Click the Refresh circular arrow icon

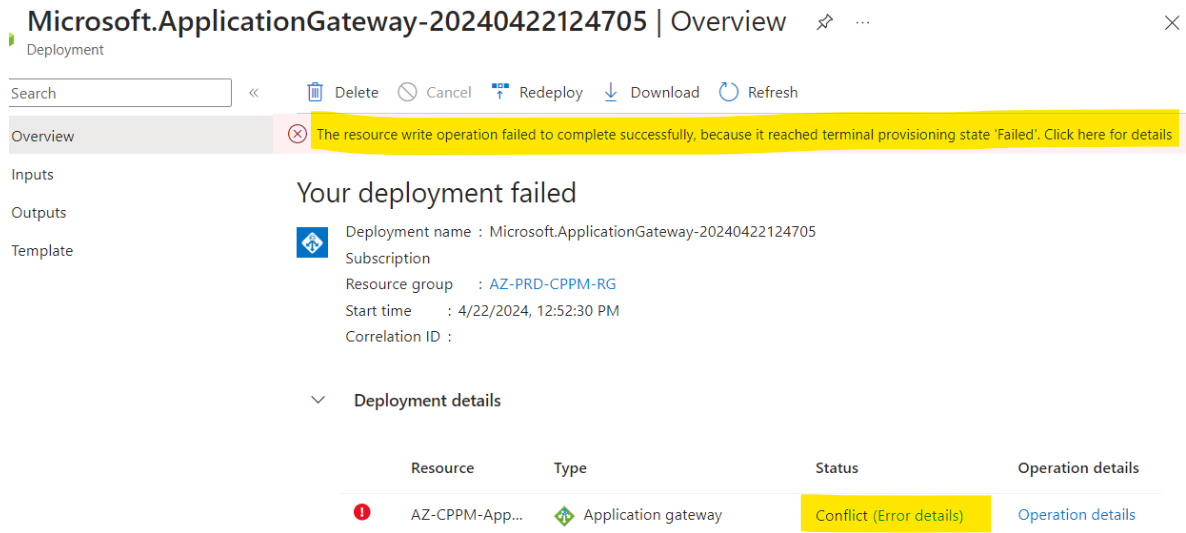(x=728, y=92)
